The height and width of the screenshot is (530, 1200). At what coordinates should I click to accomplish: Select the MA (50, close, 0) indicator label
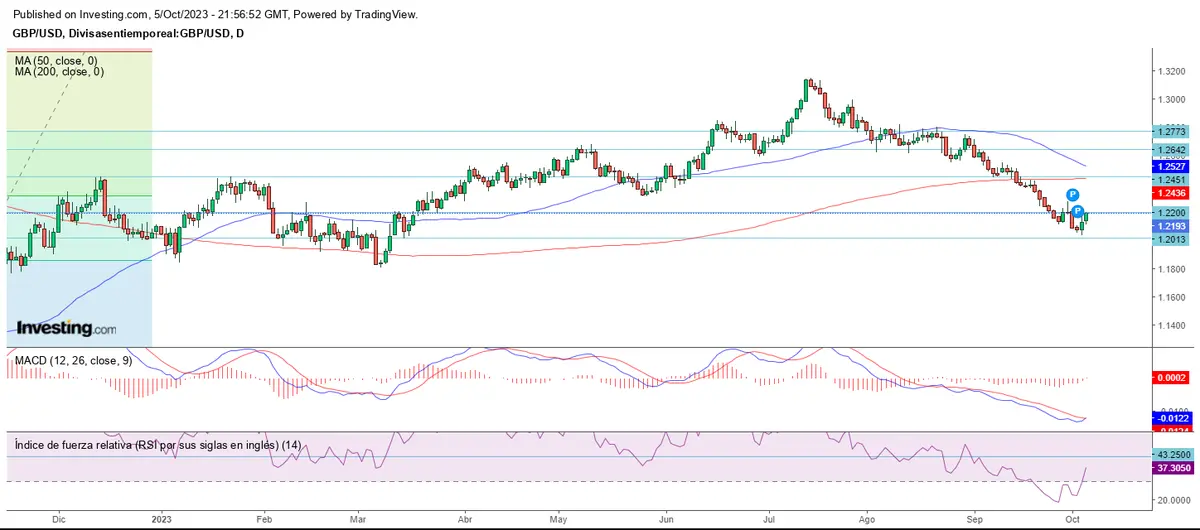pos(58,60)
